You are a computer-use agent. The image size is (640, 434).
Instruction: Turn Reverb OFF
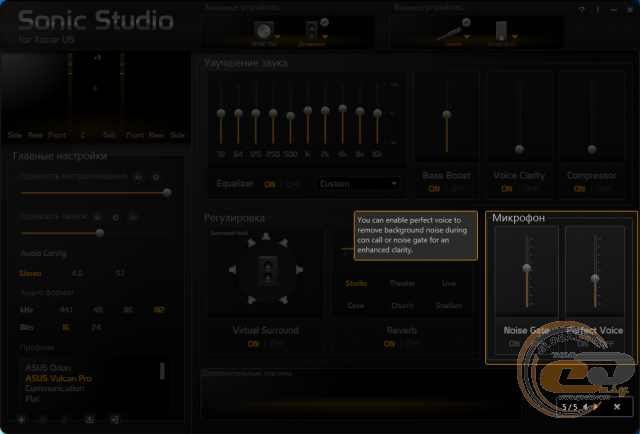[413, 344]
